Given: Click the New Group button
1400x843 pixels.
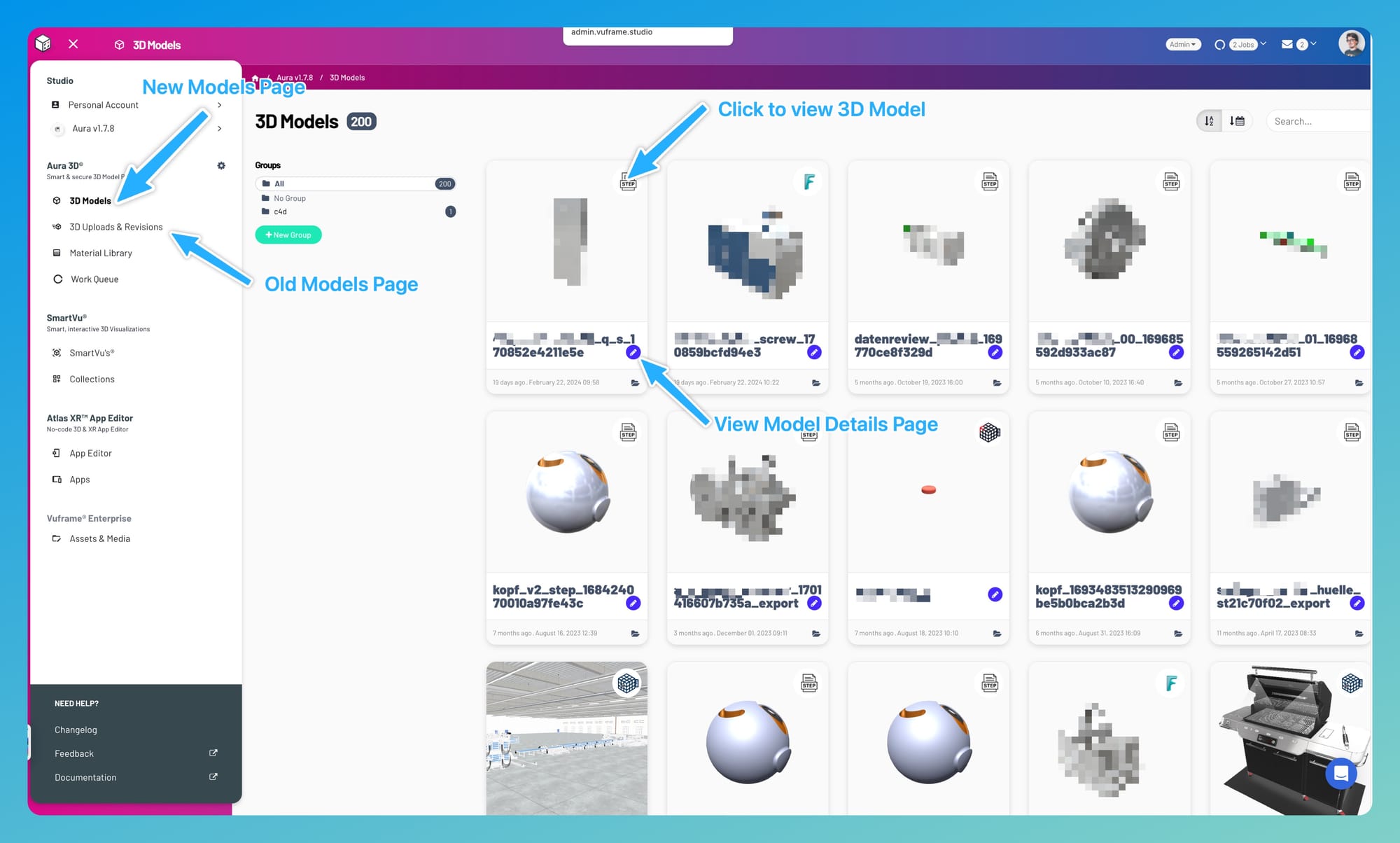Looking at the screenshot, I should pos(288,235).
